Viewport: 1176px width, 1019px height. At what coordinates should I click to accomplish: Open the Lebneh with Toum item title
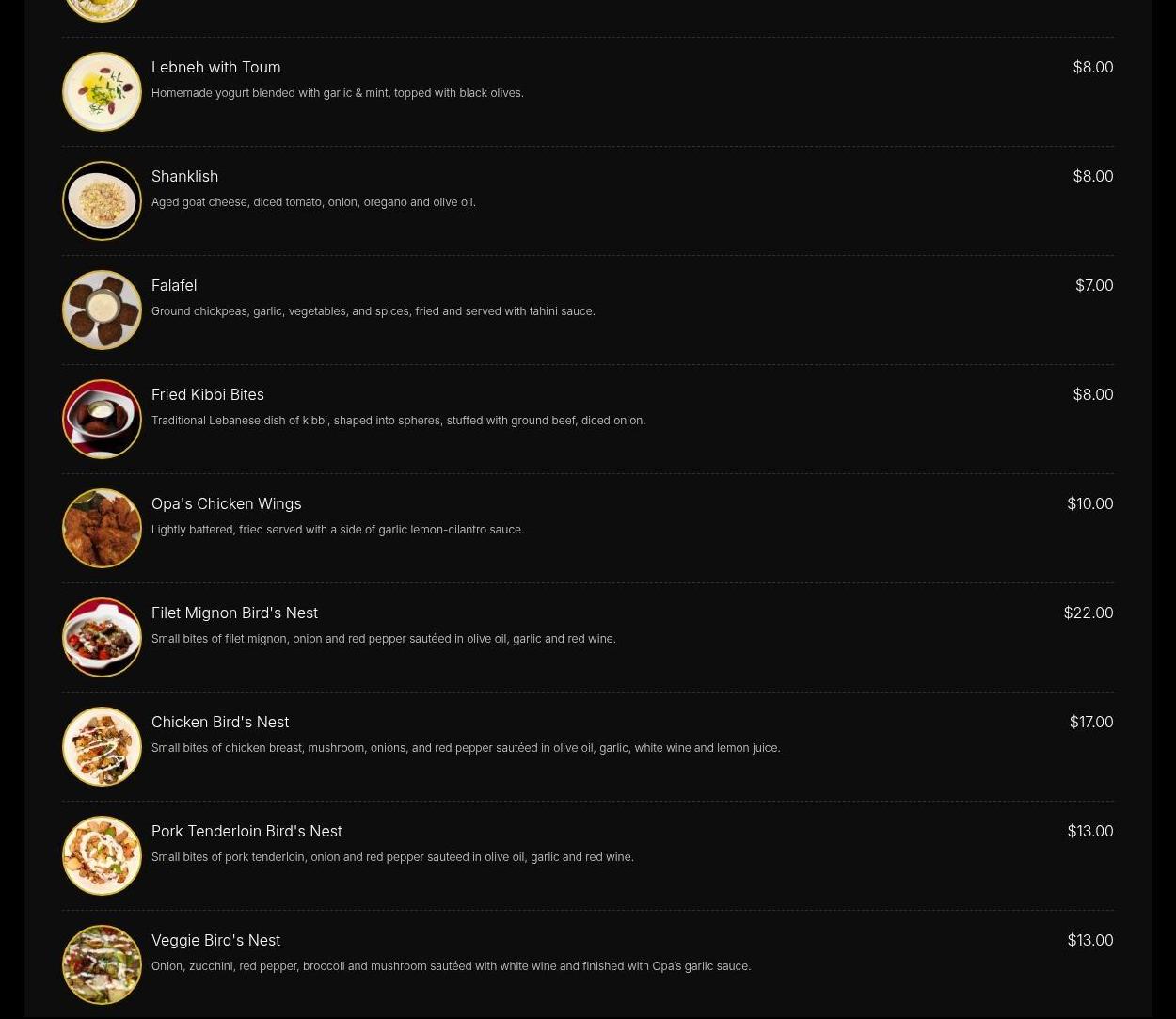tap(215, 67)
